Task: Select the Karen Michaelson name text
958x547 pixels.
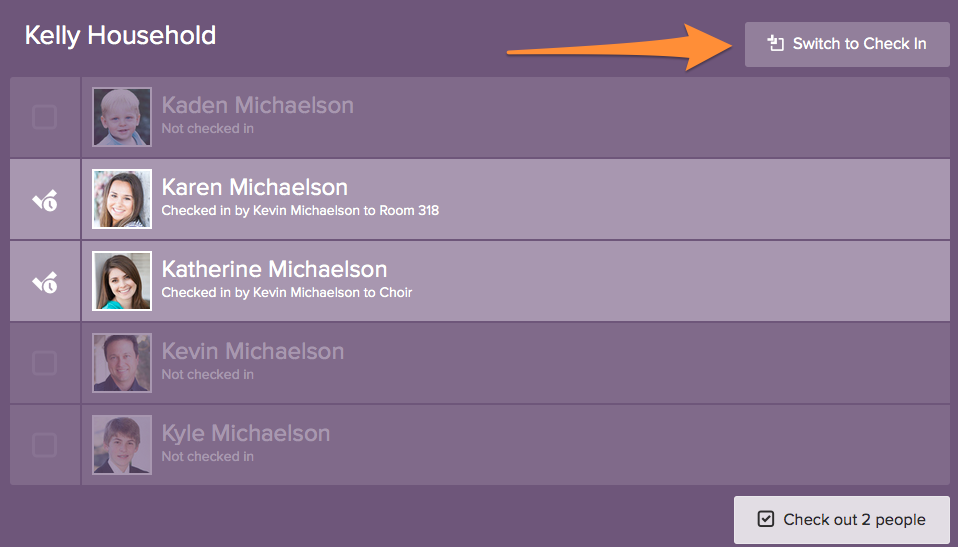Action: click(254, 187)
